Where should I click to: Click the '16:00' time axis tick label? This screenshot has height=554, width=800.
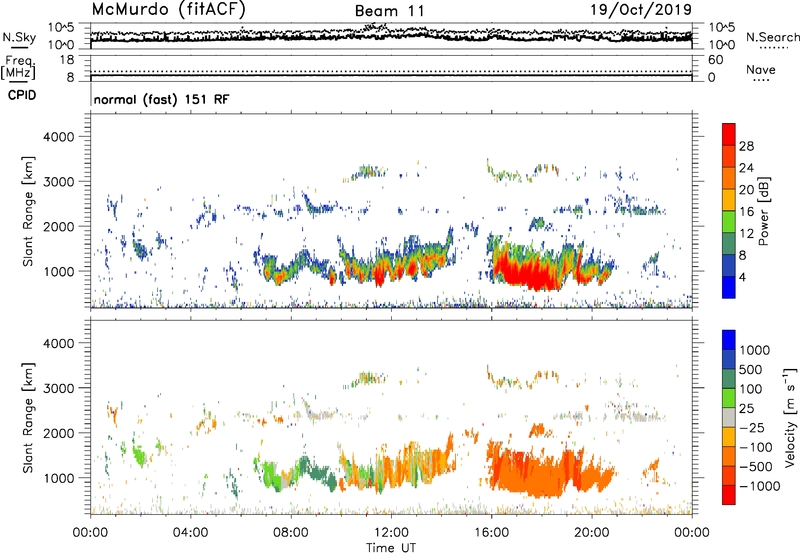point(491,532)
